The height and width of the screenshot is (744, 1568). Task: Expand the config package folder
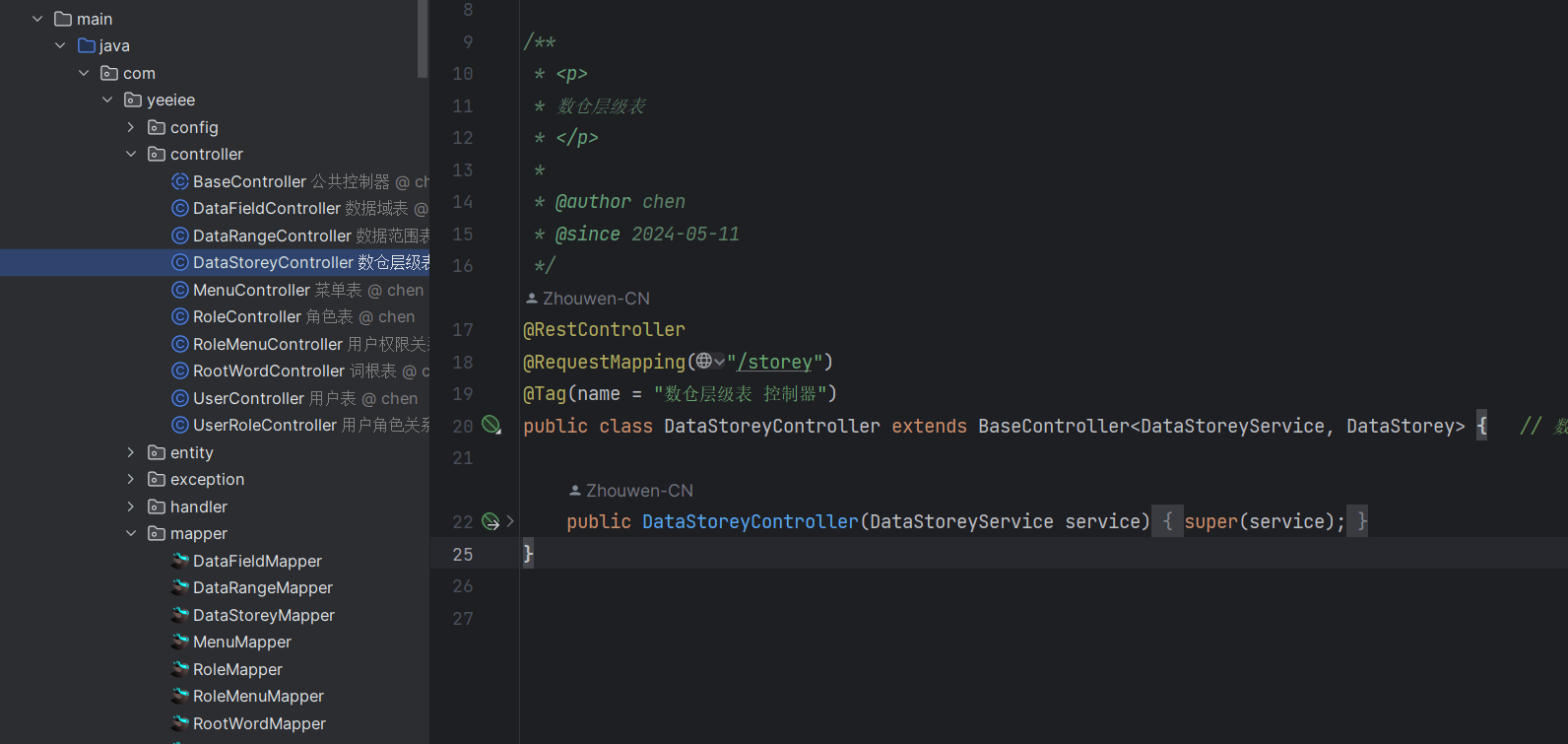coord(131,127)
